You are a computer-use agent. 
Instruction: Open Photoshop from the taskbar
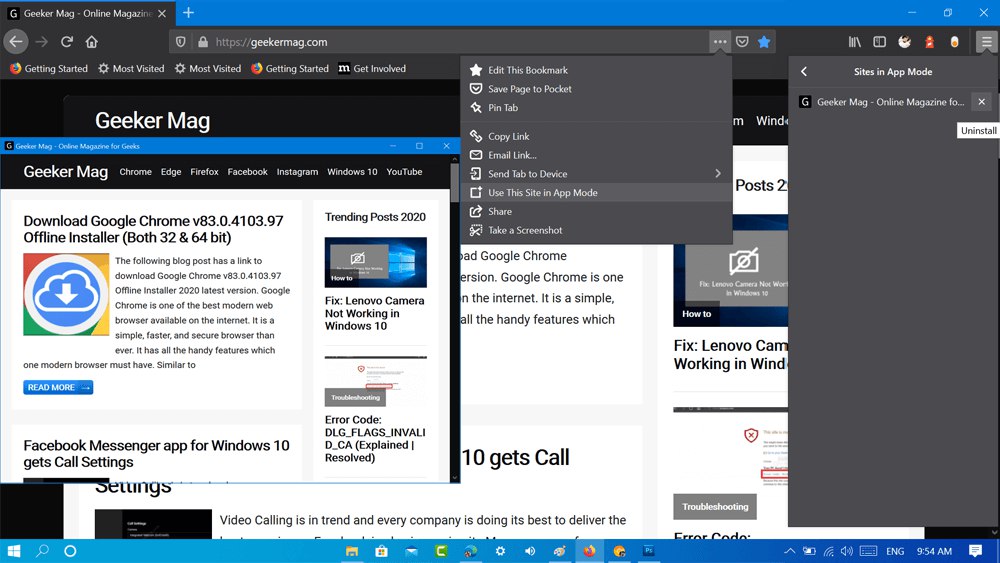point(649,551)
